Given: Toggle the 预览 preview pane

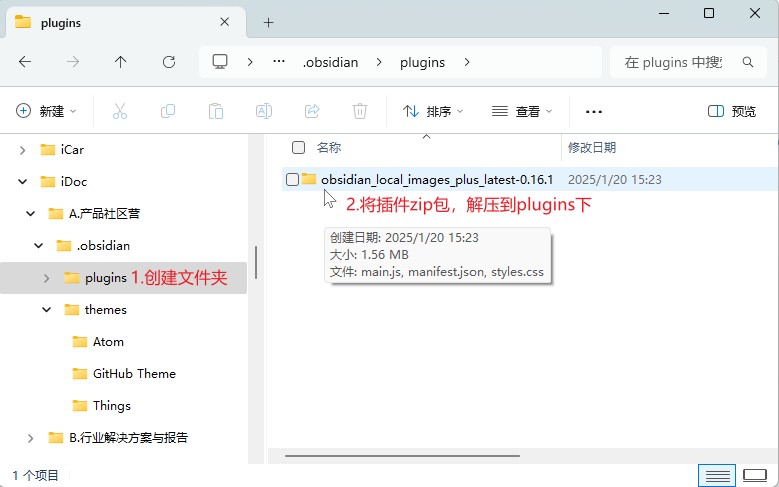Looking at the screenshot, I should pos(732,111).
